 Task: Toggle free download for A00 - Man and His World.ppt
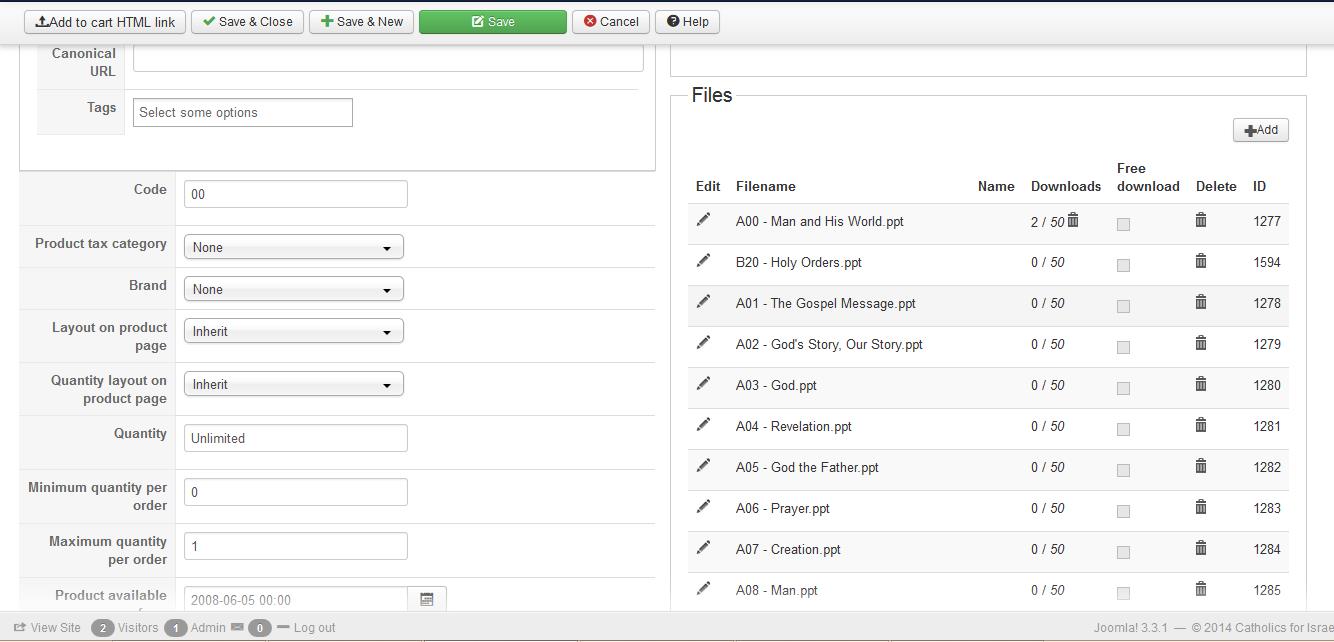click(1123, 224)
